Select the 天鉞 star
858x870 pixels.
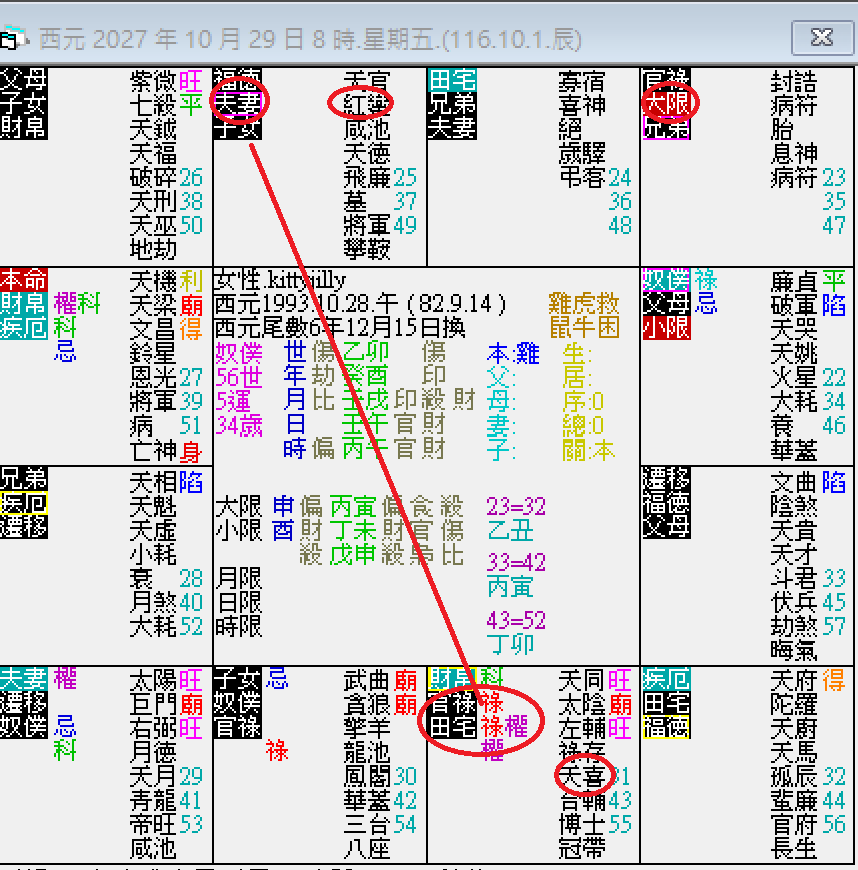tap(153, 129)
